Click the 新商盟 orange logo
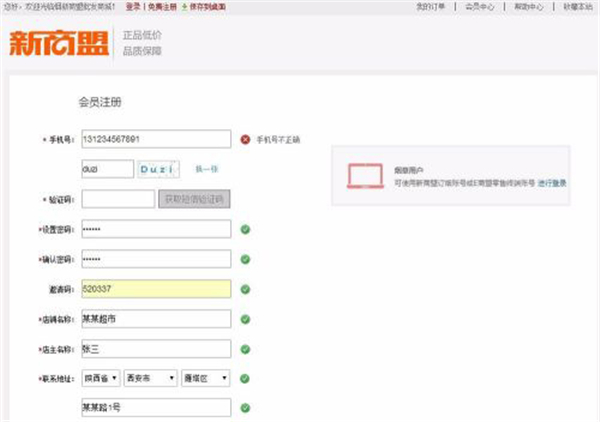The image size is (600, 422). pos(60,44)
